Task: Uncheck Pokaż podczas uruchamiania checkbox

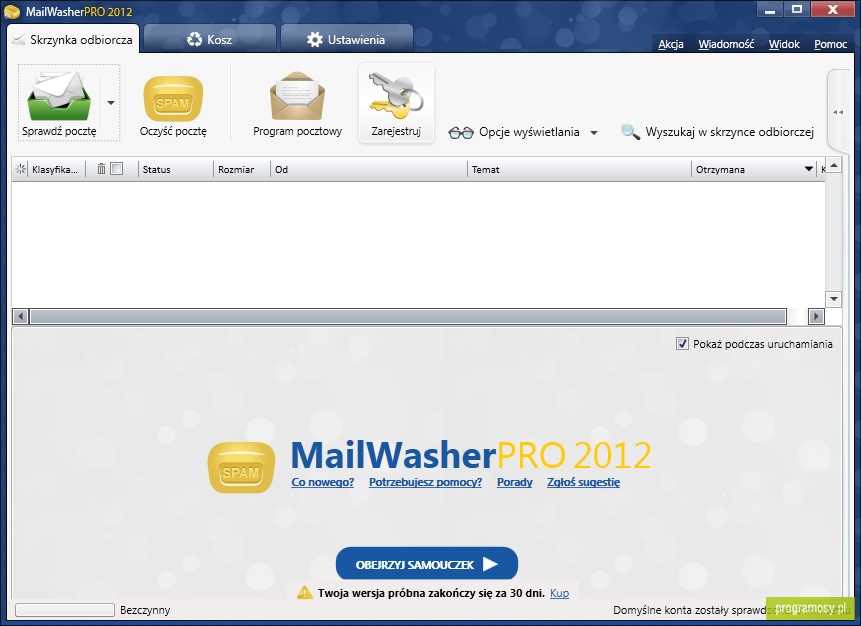Action: pyautogui.click(x=682, y=344)
